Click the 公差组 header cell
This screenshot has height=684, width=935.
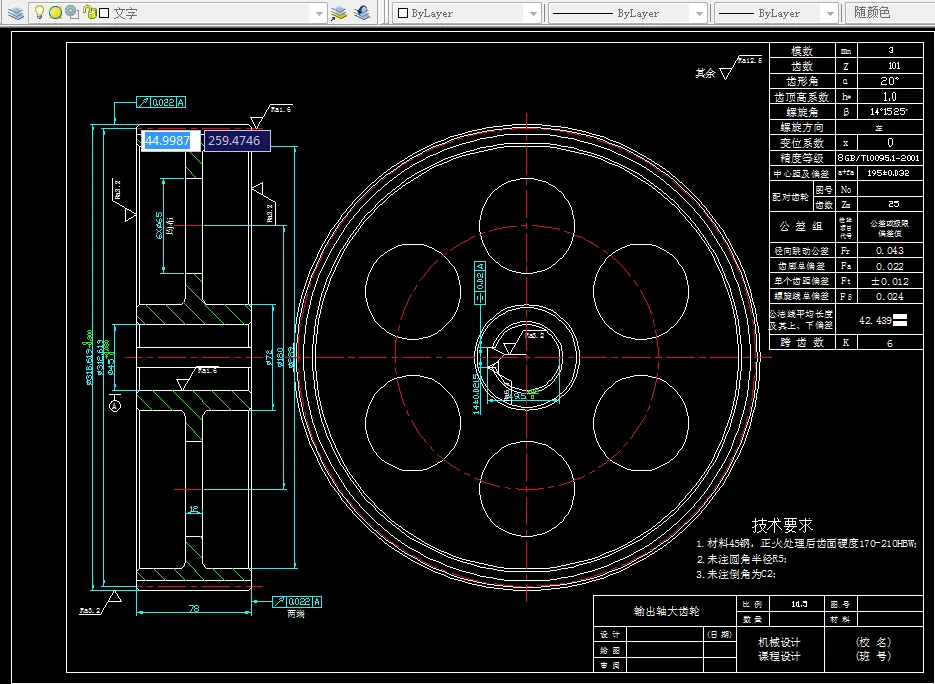point(802,227)
